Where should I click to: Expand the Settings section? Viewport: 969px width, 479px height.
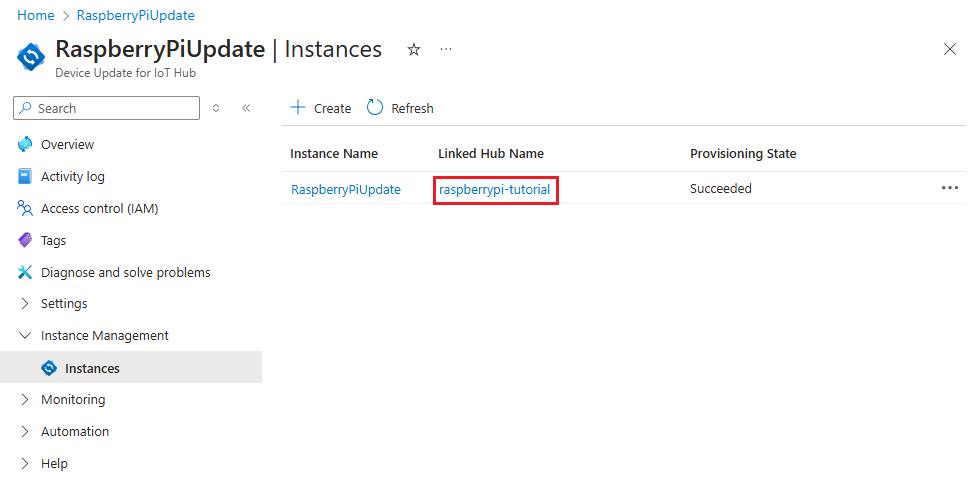click(x=25, y=304)
